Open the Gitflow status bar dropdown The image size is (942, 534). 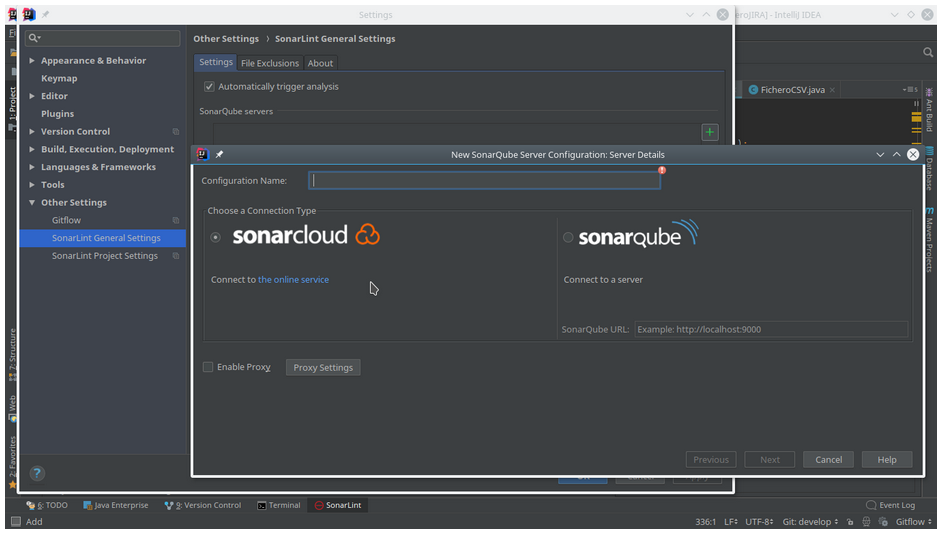click(913, 522)
